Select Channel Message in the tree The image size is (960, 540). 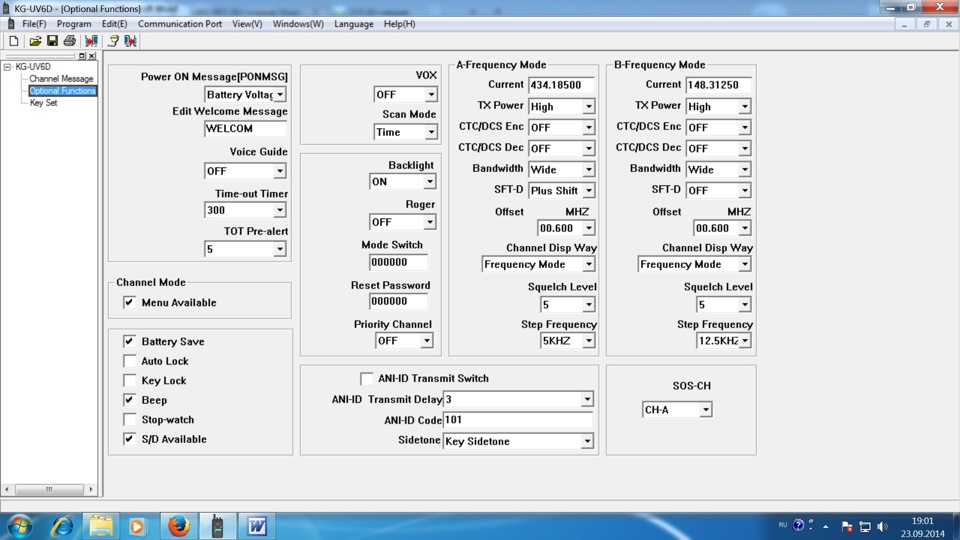[x=61, y=79]
